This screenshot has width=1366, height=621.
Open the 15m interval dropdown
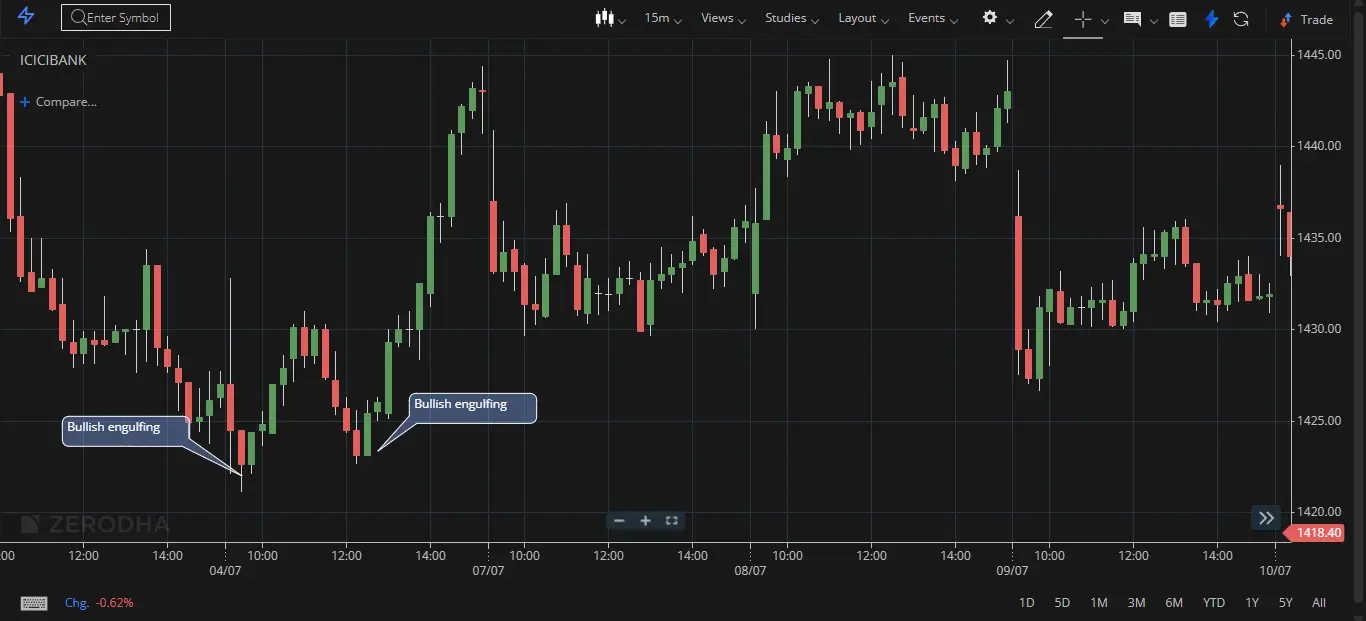point(663,18)
